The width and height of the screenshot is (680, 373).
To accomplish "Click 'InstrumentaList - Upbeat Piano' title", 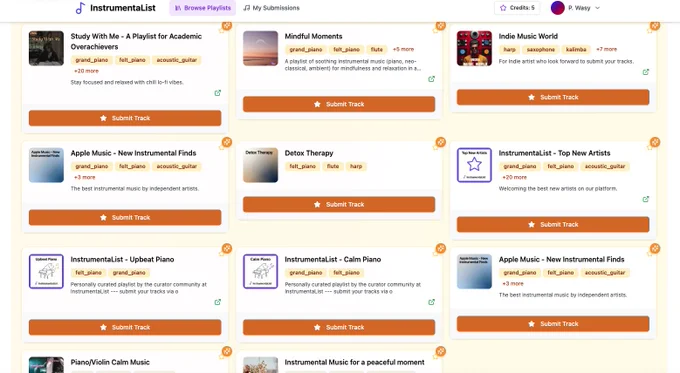I will (x=122, y=259).
